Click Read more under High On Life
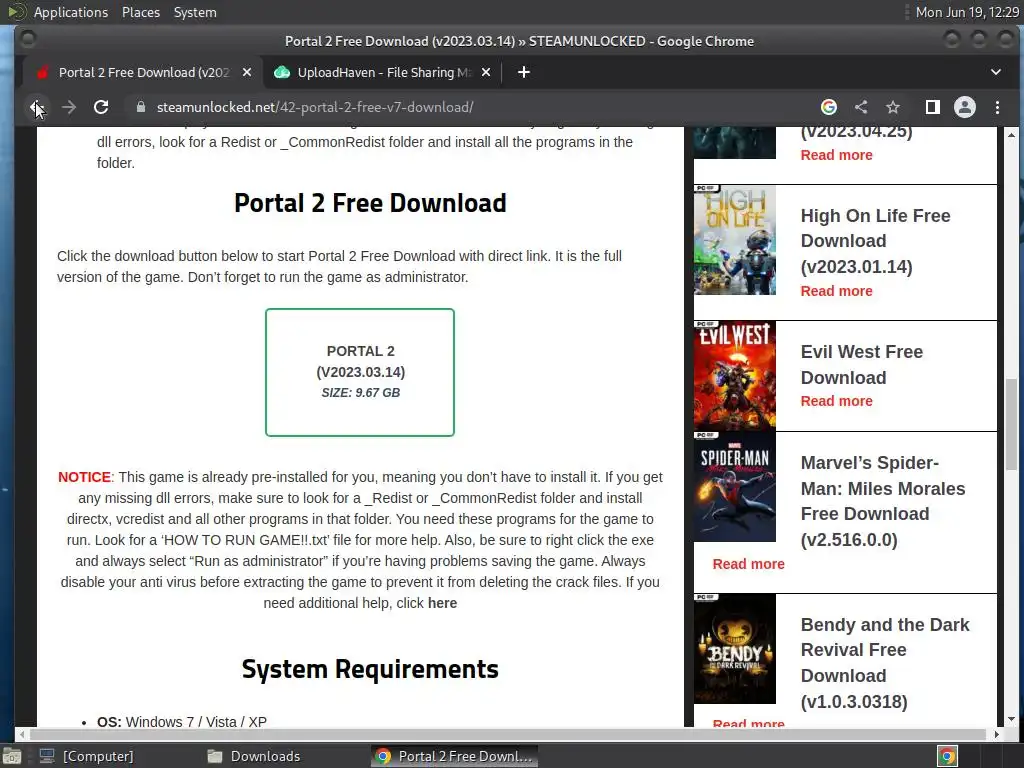Image resolution: width=1024 pixels, height=768 pixels. [837, 291]
